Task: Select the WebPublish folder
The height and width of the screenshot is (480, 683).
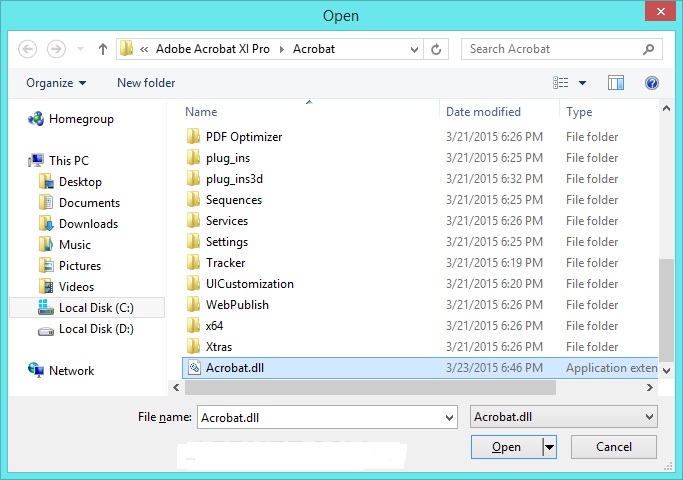Action: pyautogui.click(x=420, y=305)
